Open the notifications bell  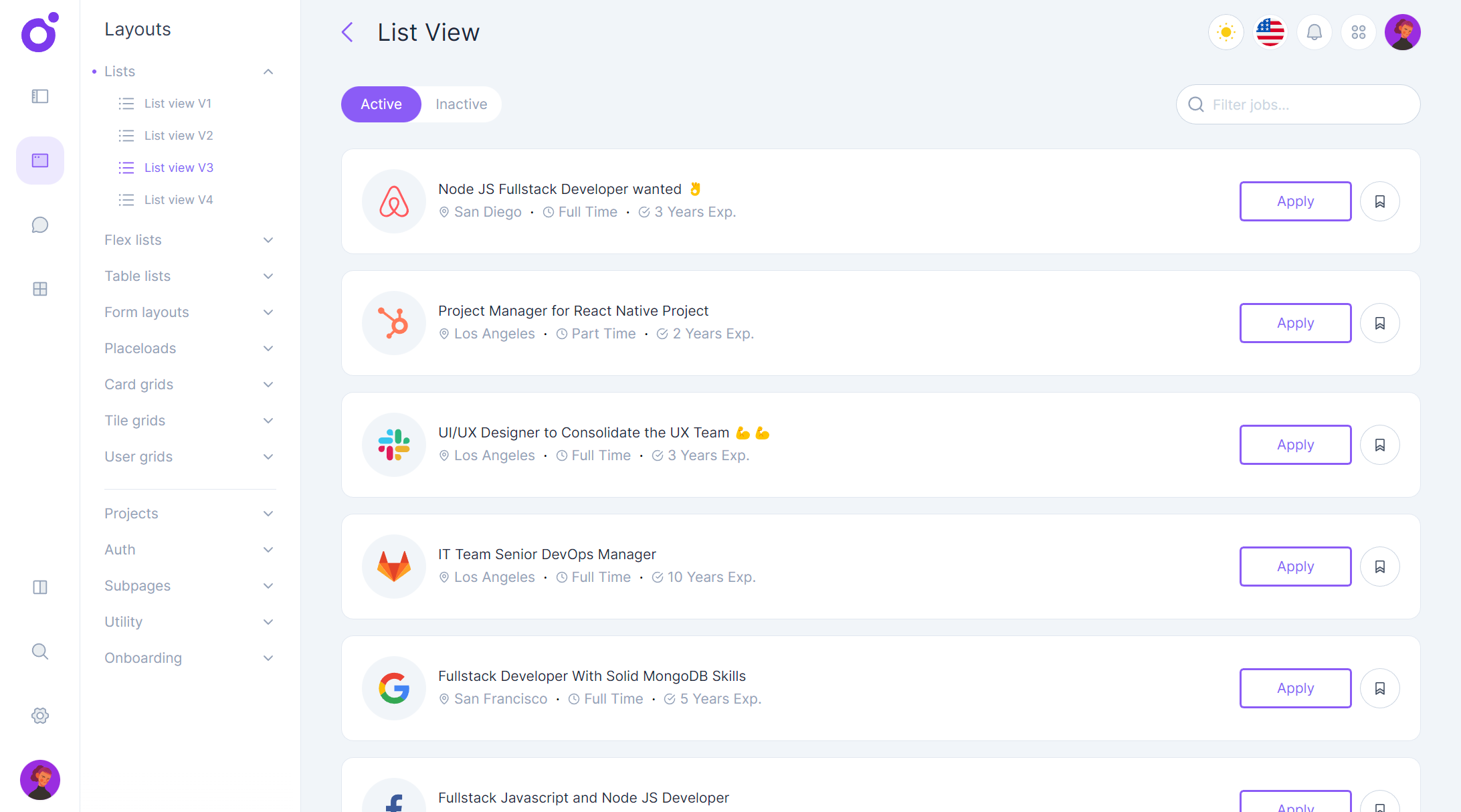1314,31
